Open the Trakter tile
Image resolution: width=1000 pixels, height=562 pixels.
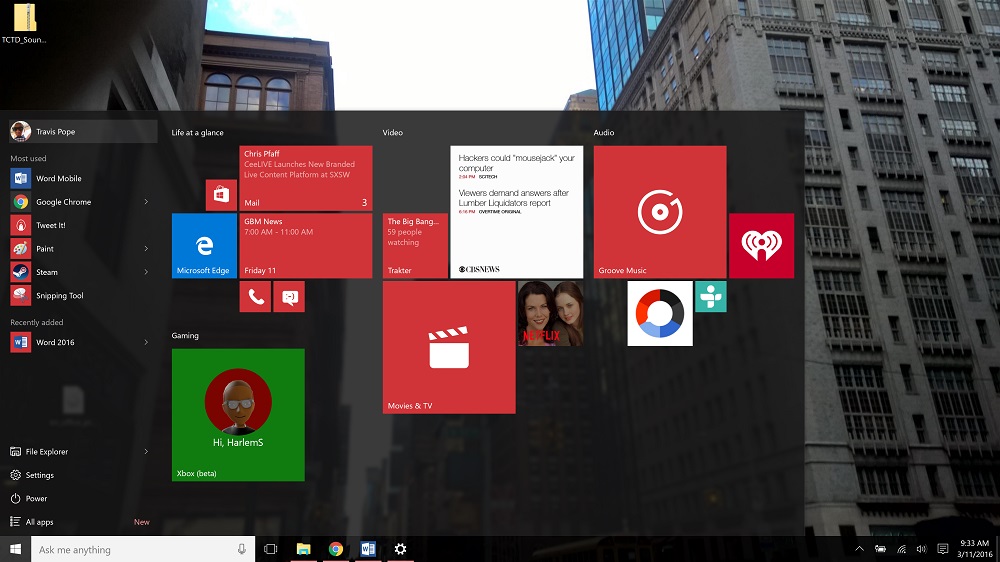415,246
